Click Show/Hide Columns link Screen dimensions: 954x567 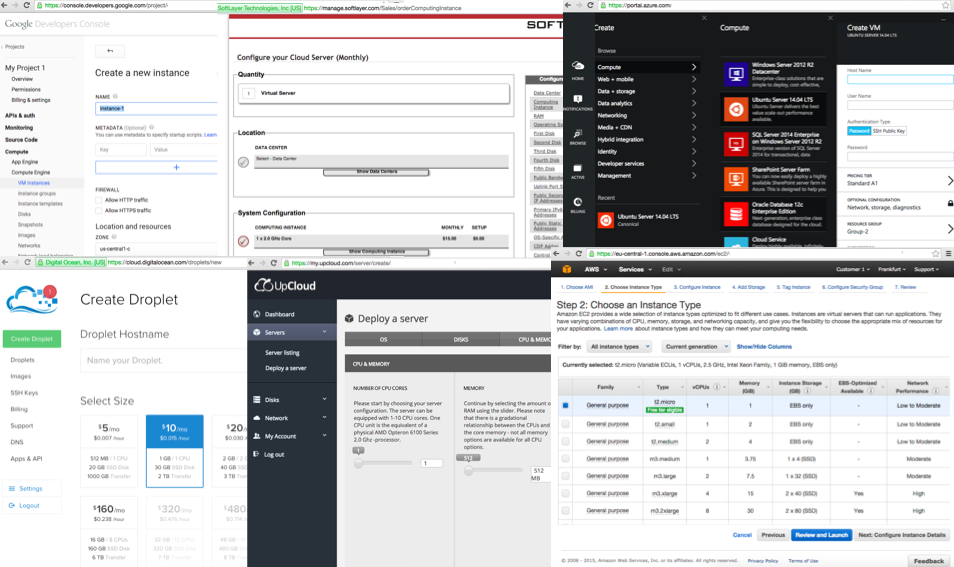764,347
